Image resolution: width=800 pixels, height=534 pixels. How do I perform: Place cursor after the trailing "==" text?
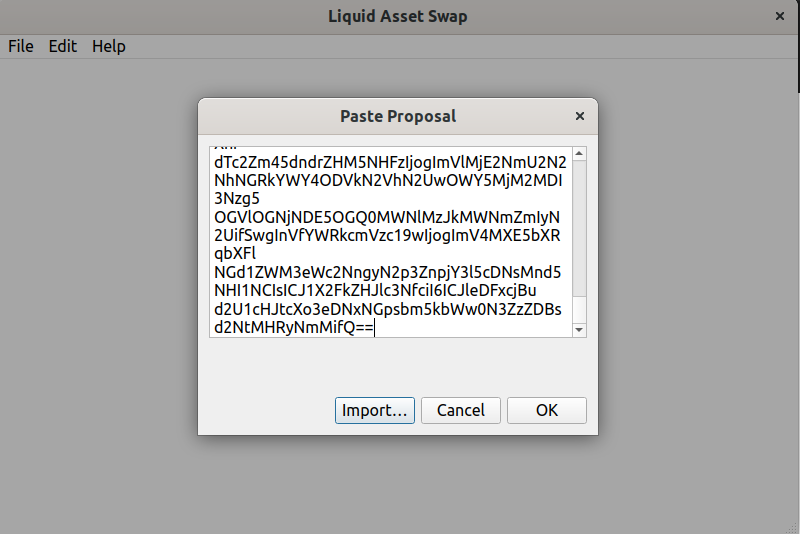tap(374, 327)
